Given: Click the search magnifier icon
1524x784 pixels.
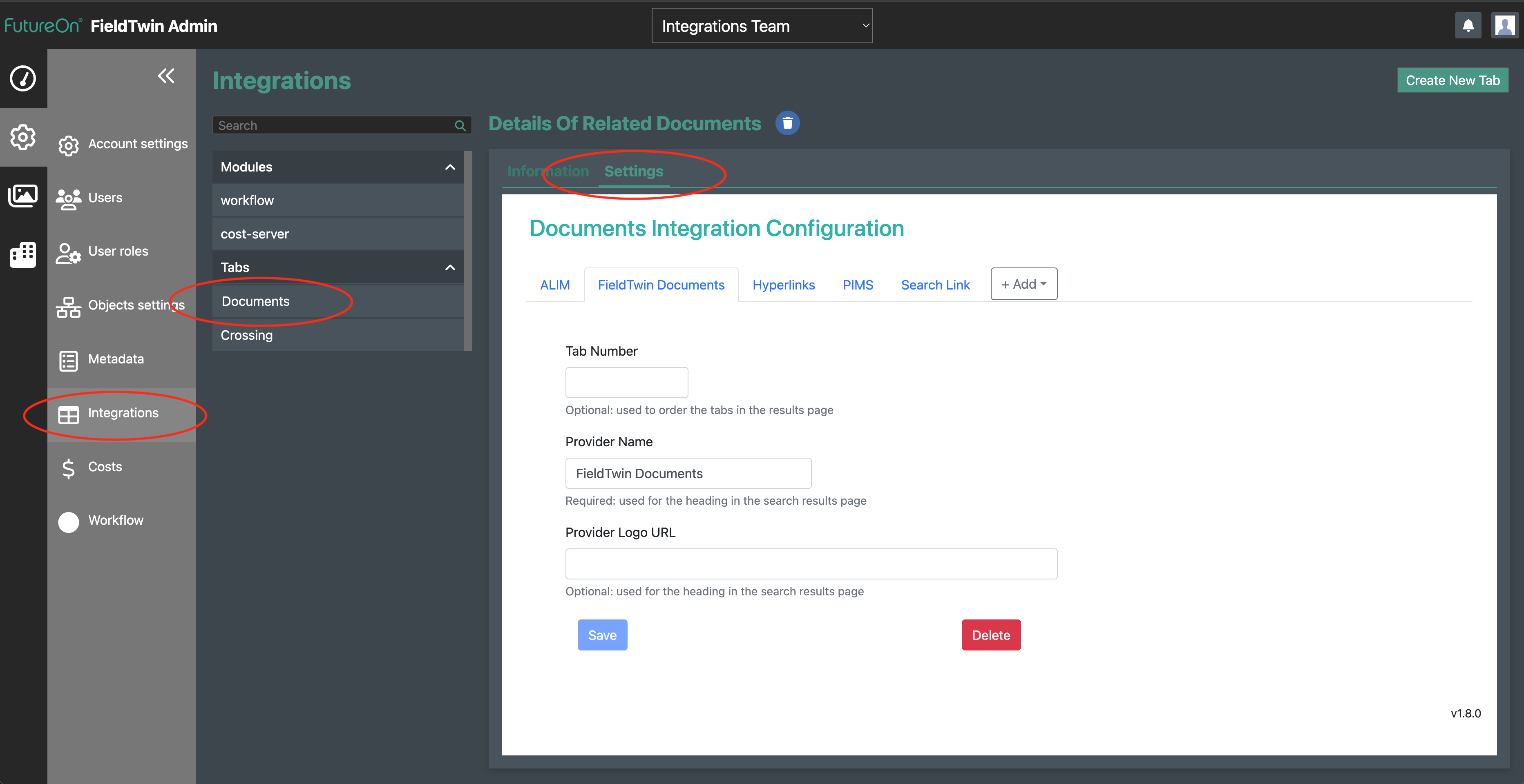Looking at the screenshot, I should [460, 125].
